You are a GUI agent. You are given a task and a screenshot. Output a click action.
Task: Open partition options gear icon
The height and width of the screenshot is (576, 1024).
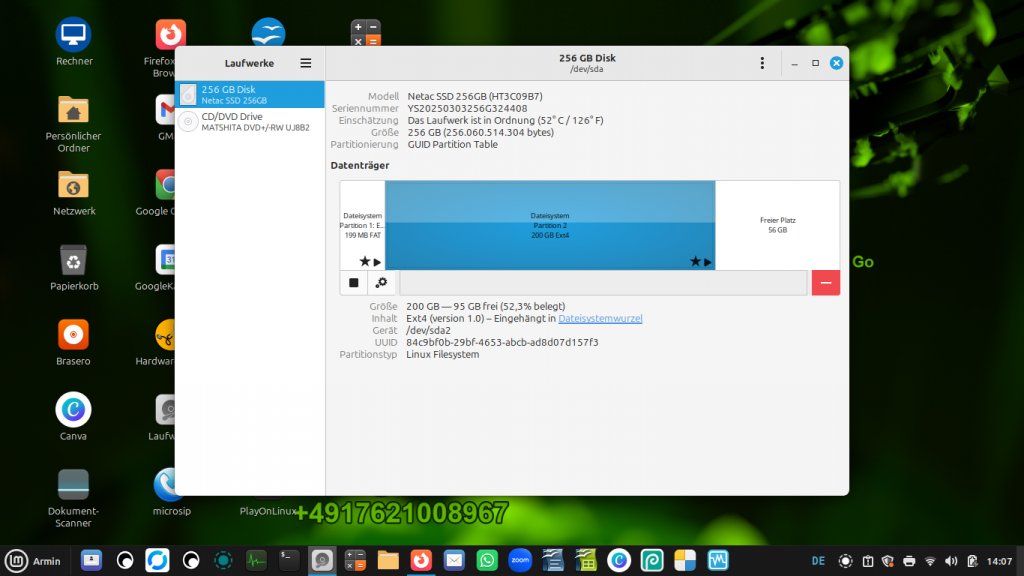(381, 283)
